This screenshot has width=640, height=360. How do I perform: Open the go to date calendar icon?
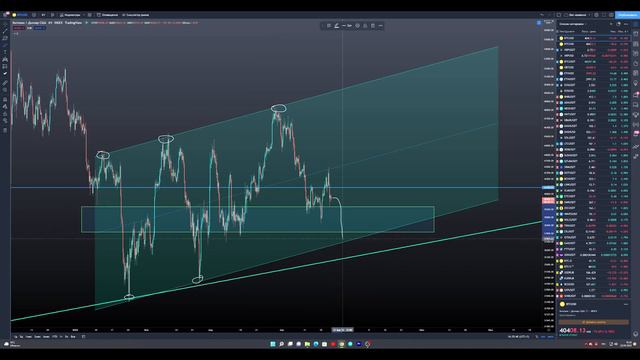[83, 337]
